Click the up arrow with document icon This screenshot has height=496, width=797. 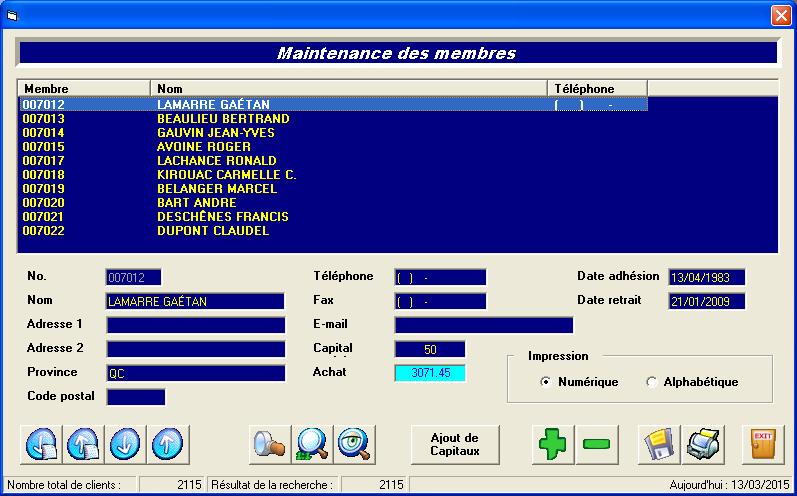[x=83, y=443]
